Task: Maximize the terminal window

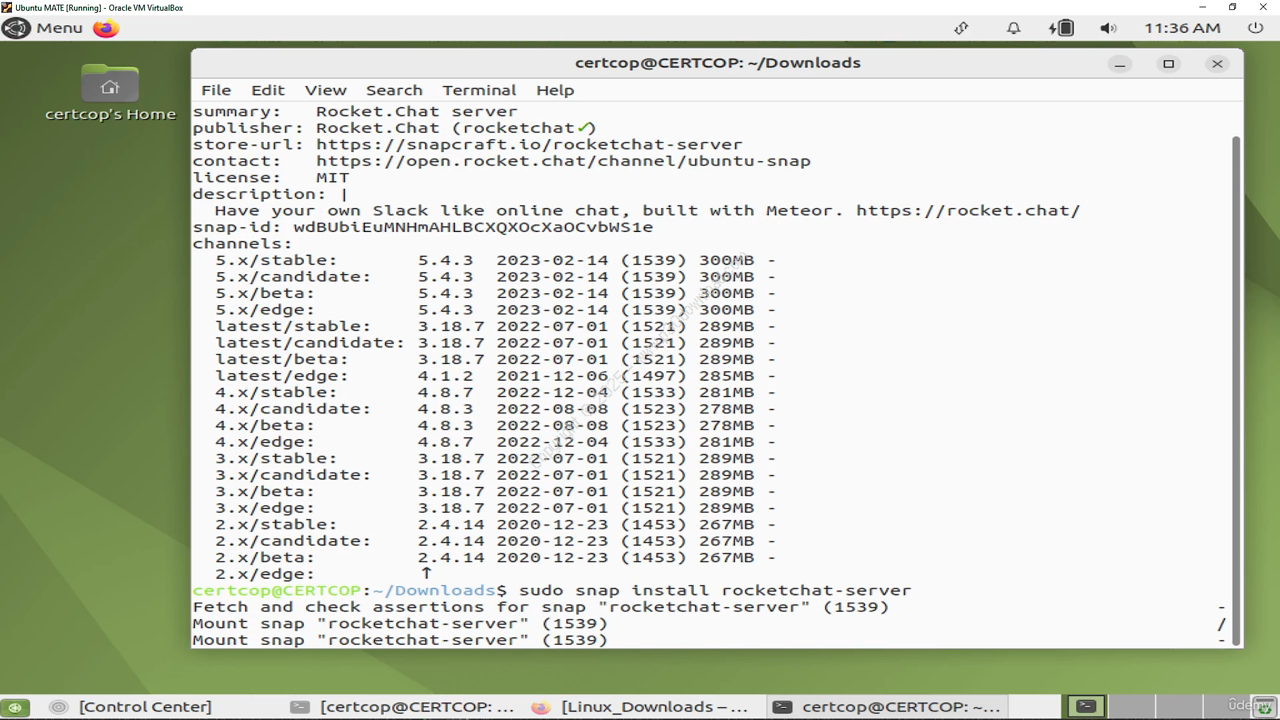Action: tap(1168, 63)
